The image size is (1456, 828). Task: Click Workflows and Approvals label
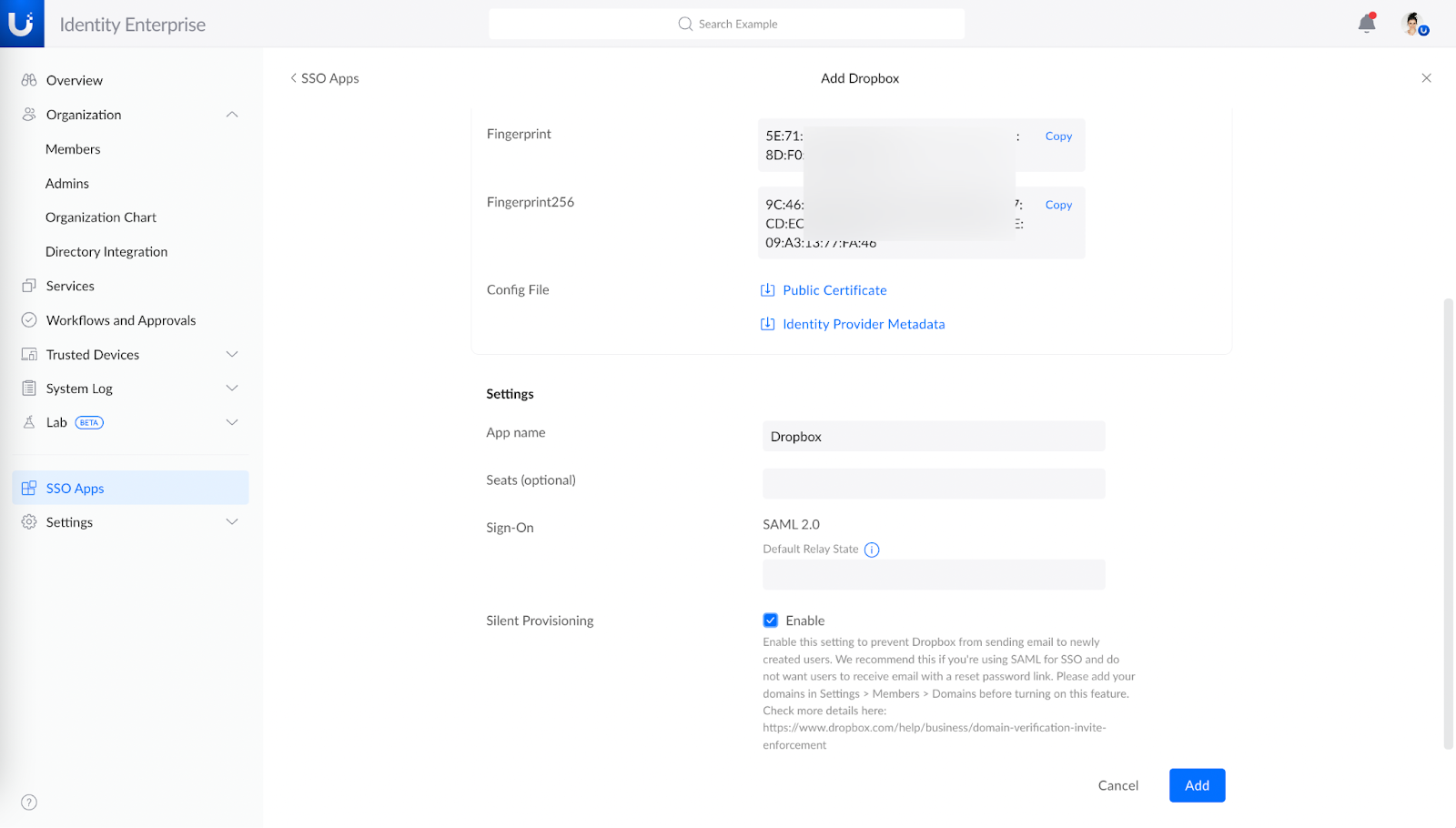tap(121, 320)
